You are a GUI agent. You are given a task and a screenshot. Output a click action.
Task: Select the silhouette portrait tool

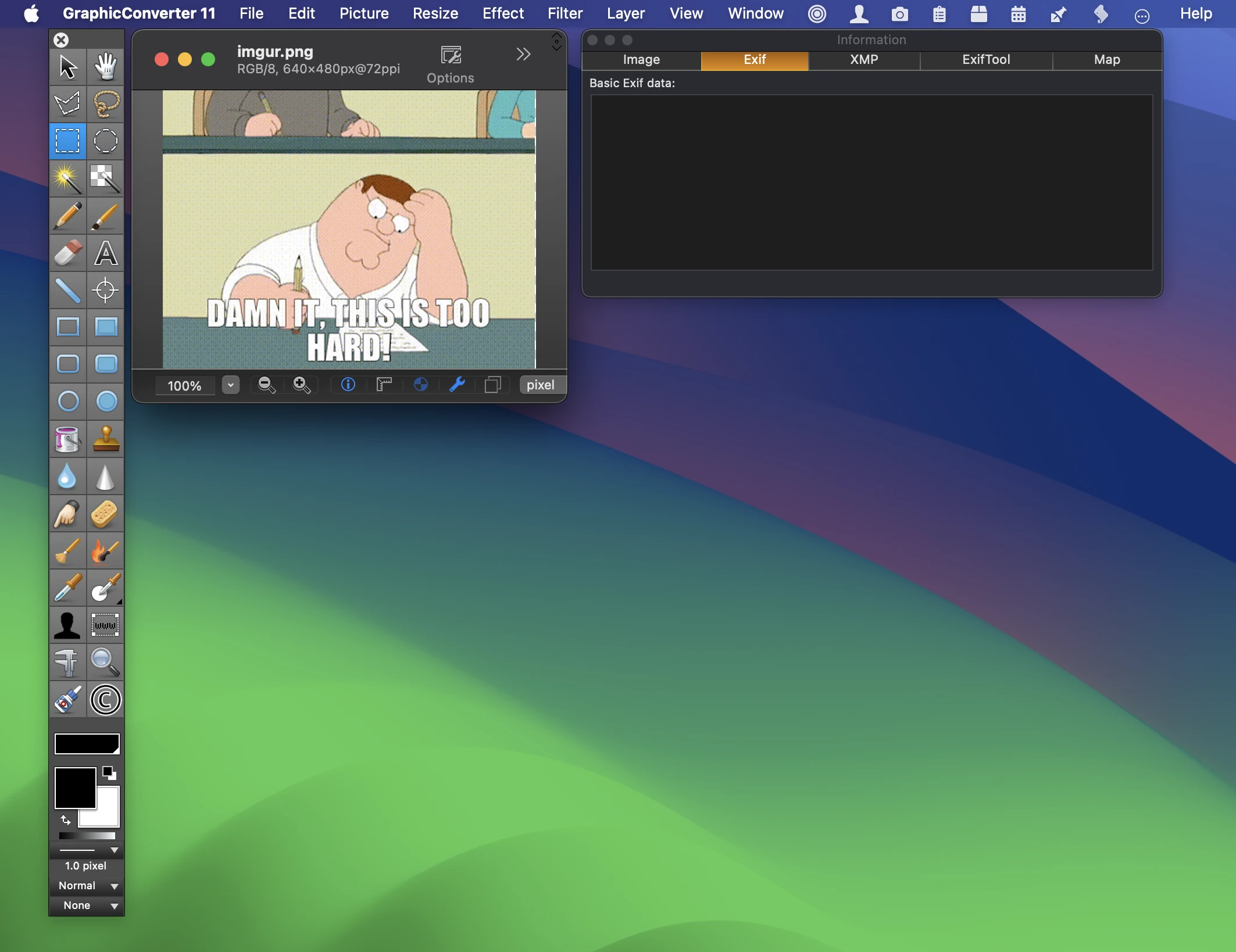(x=68, y=625)
